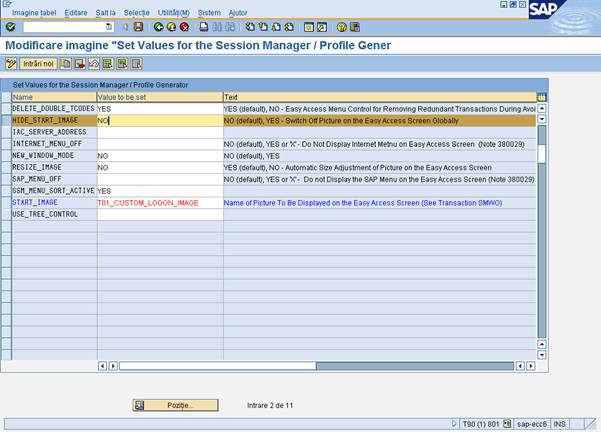Collapse the command field with the small arrow
The width and height of the screenshot is (601, 432).
tap(125, 27)
